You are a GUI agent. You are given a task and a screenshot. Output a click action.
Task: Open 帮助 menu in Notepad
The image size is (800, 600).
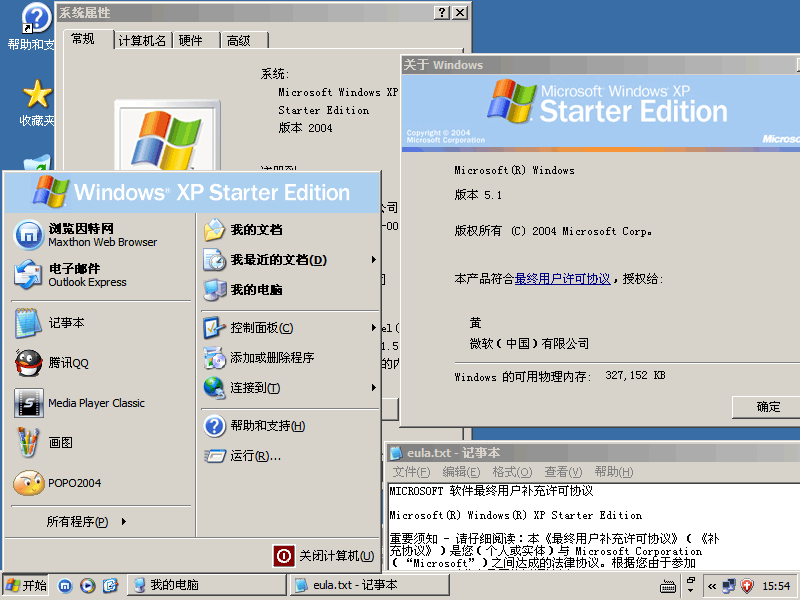(x=614, y=472)
